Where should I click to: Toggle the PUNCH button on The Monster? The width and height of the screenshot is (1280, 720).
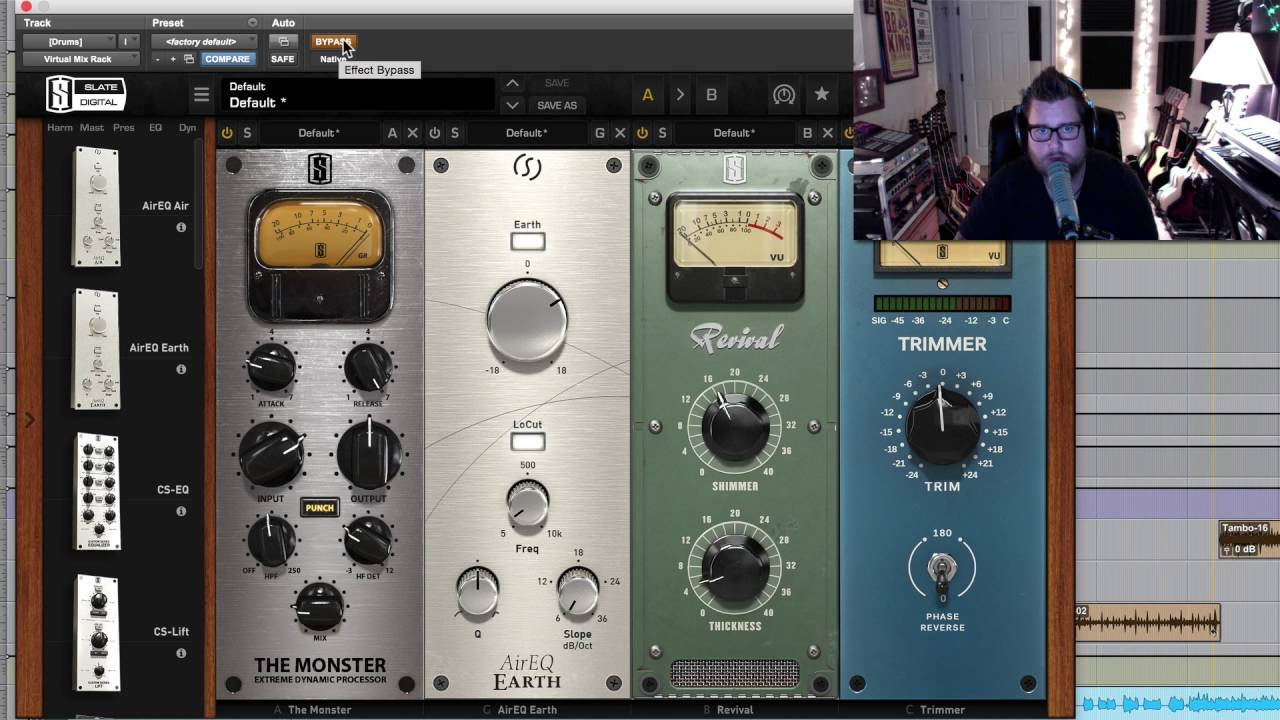[x=319, y=508]
